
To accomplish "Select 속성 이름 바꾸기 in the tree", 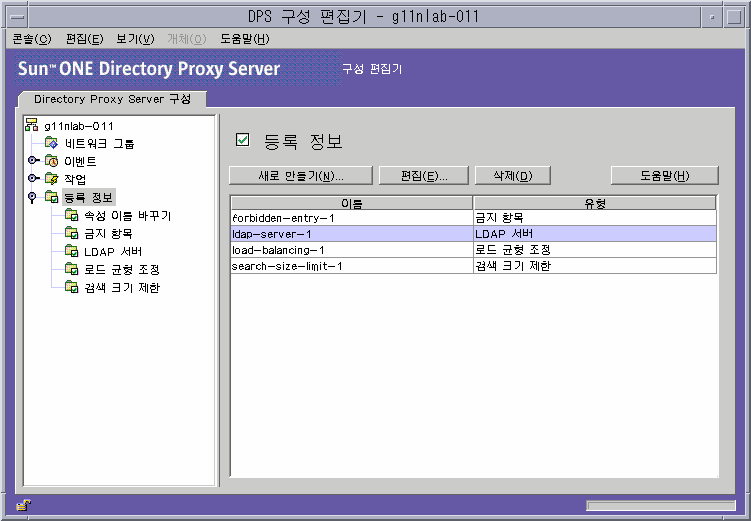I will pos(127,215).
